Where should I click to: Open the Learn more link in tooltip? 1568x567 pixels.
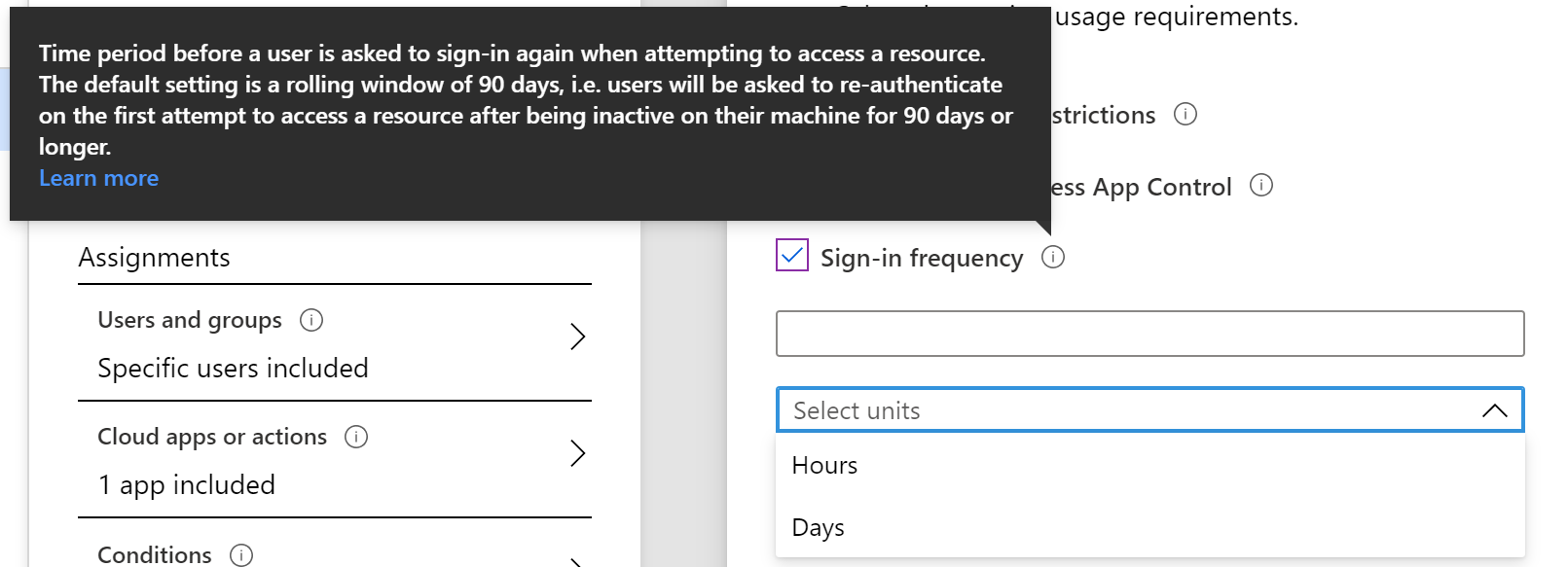pyautogui.click(x=98, y=178)
